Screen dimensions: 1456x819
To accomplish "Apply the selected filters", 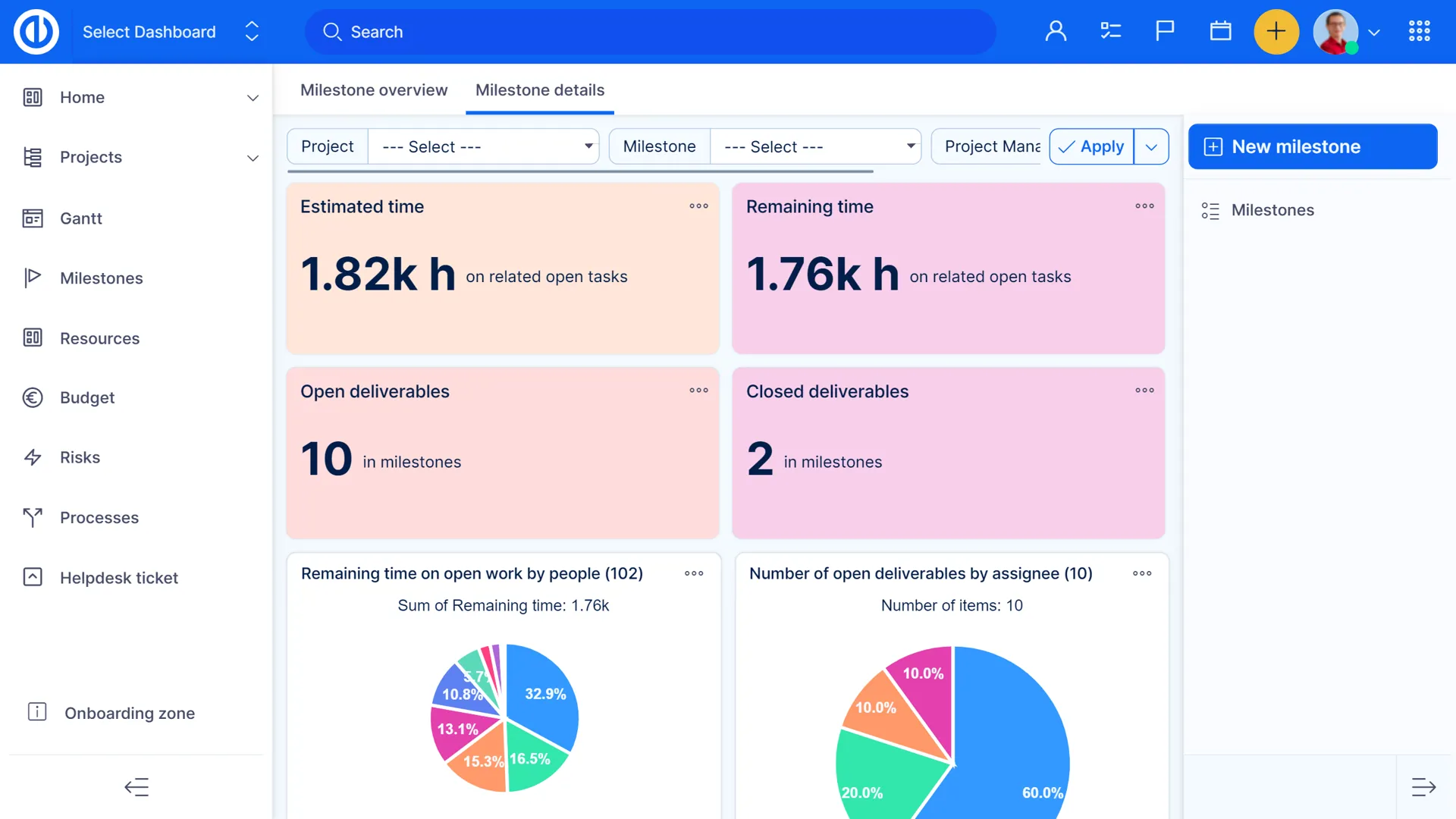I will (1092, 146).
